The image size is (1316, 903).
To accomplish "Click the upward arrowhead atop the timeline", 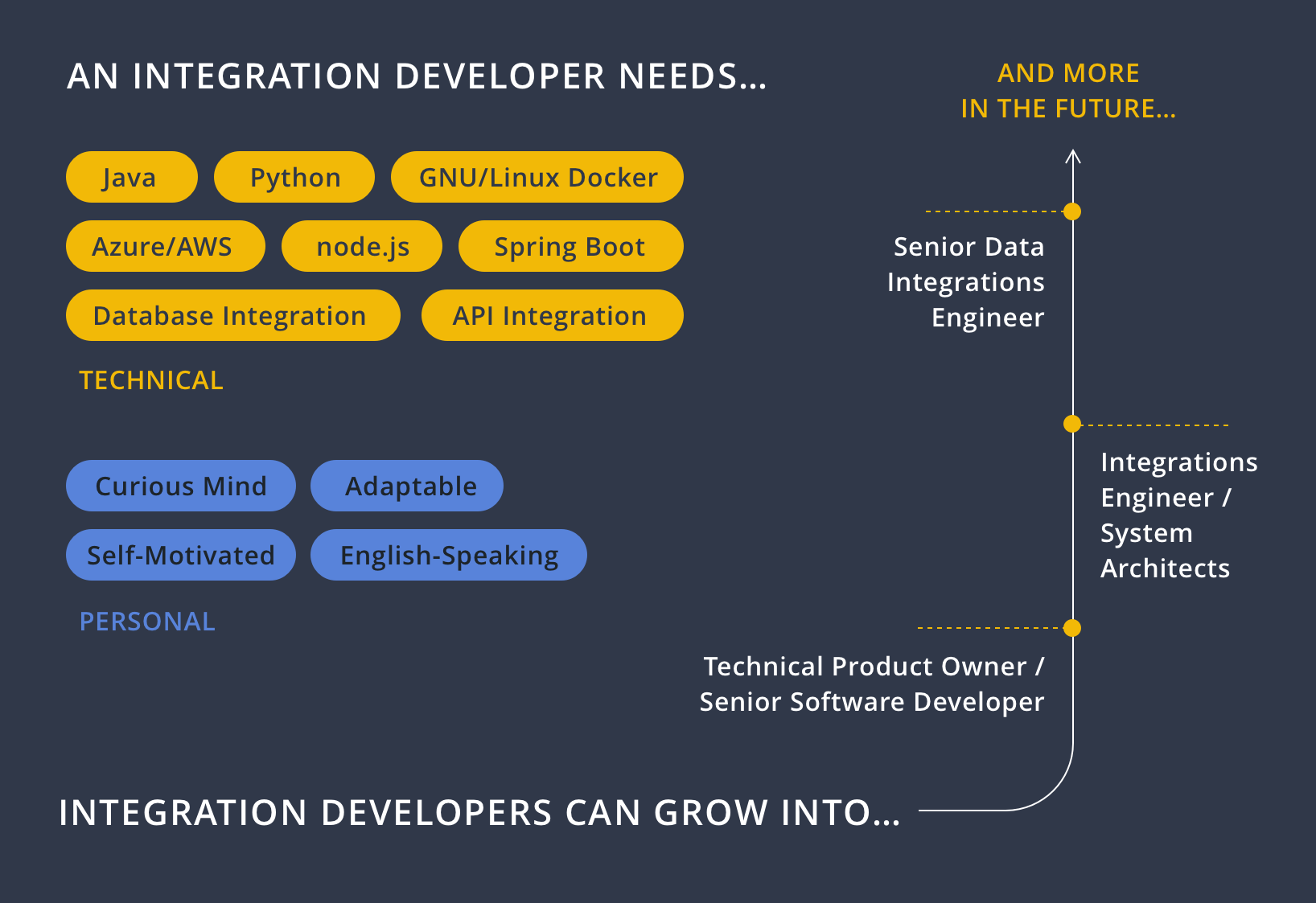I will click(x=1073, y=156).
